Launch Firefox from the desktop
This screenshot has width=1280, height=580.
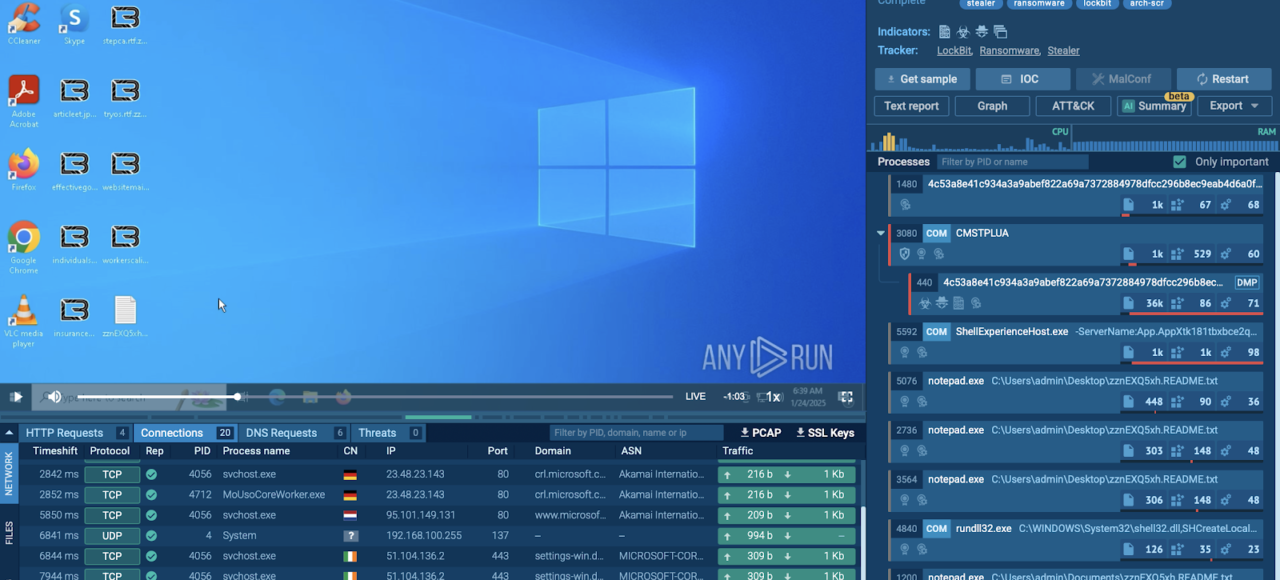24,170
